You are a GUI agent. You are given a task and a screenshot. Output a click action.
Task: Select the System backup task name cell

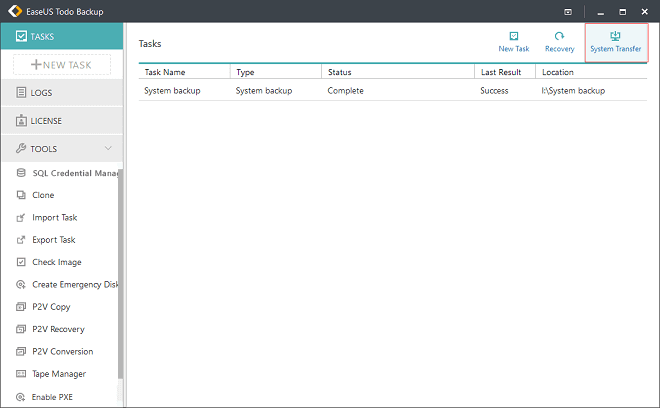[x=172, y=91]
